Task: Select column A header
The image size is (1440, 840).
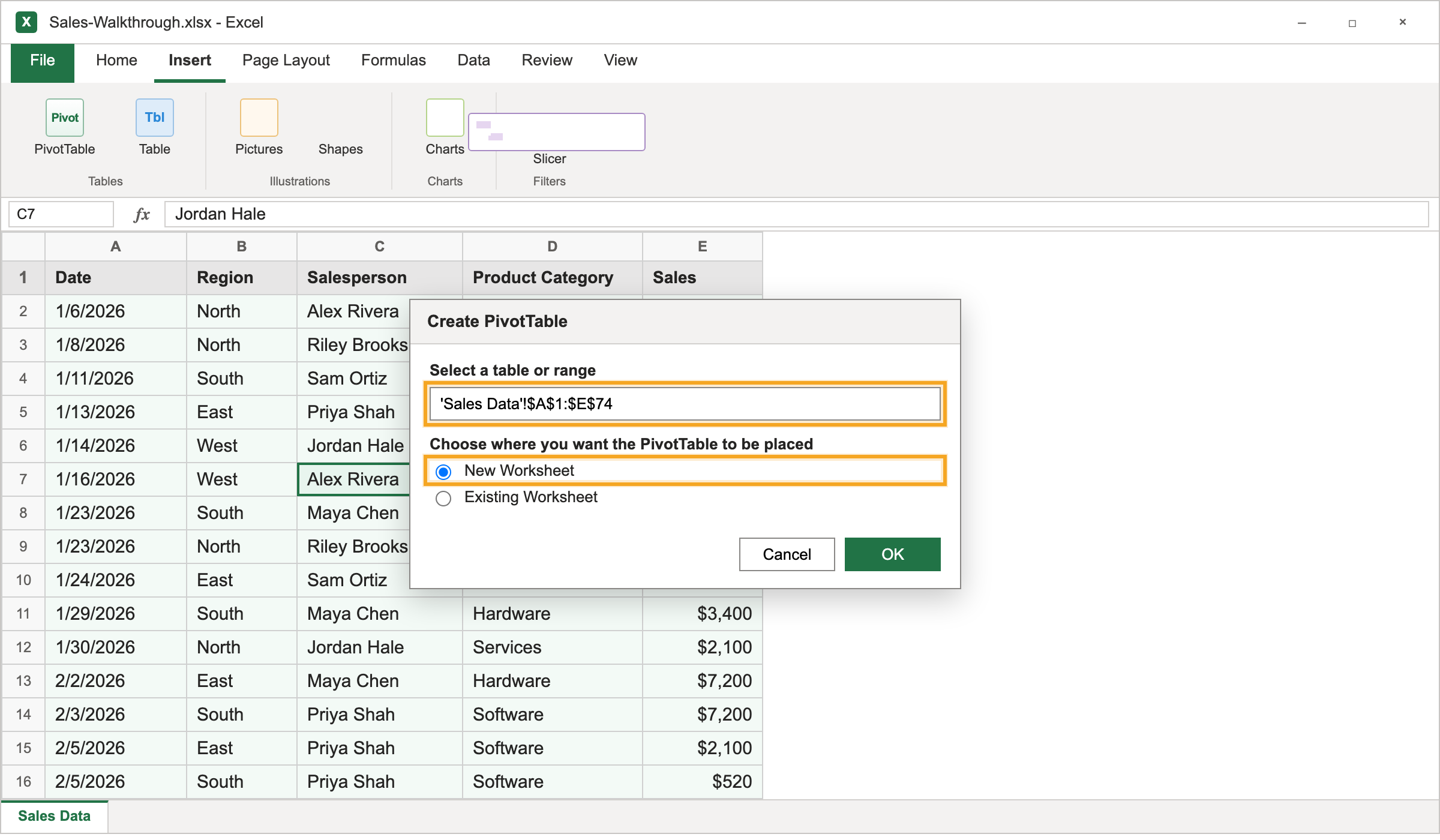Action: point(116,247)
